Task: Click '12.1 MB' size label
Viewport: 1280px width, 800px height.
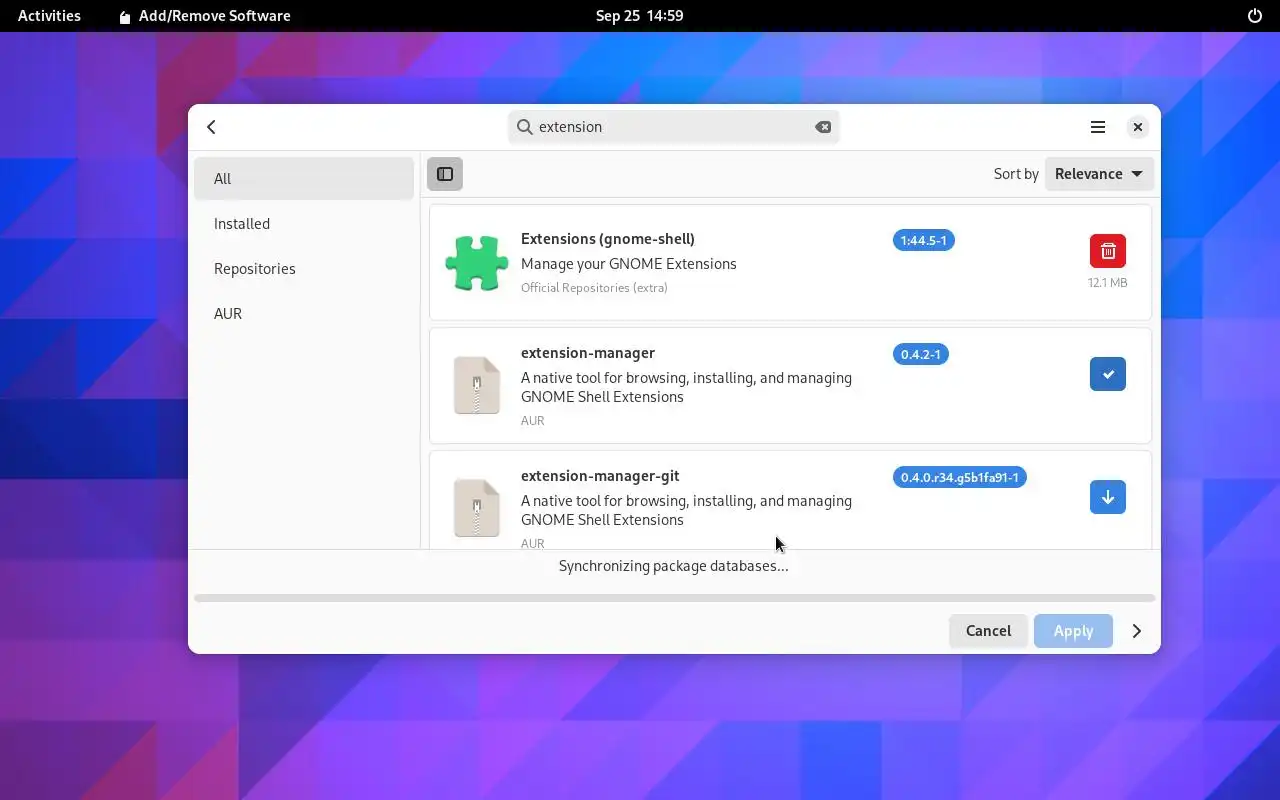Action: (1108, 283)
